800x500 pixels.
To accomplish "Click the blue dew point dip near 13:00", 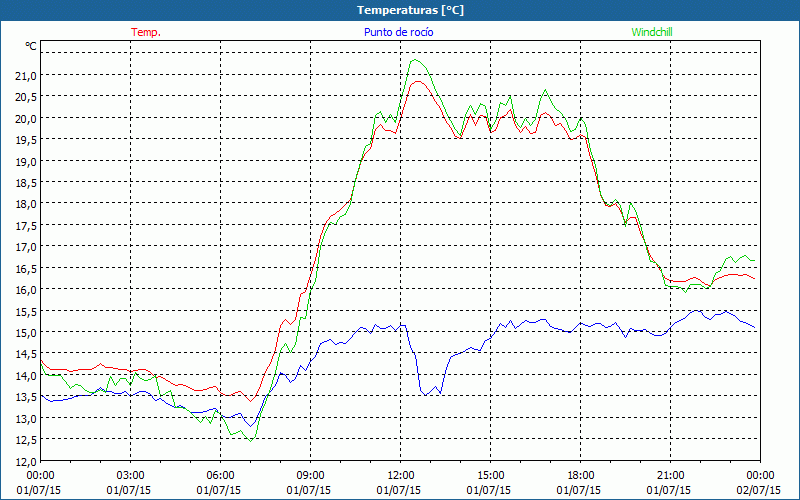I will point(425,394).
